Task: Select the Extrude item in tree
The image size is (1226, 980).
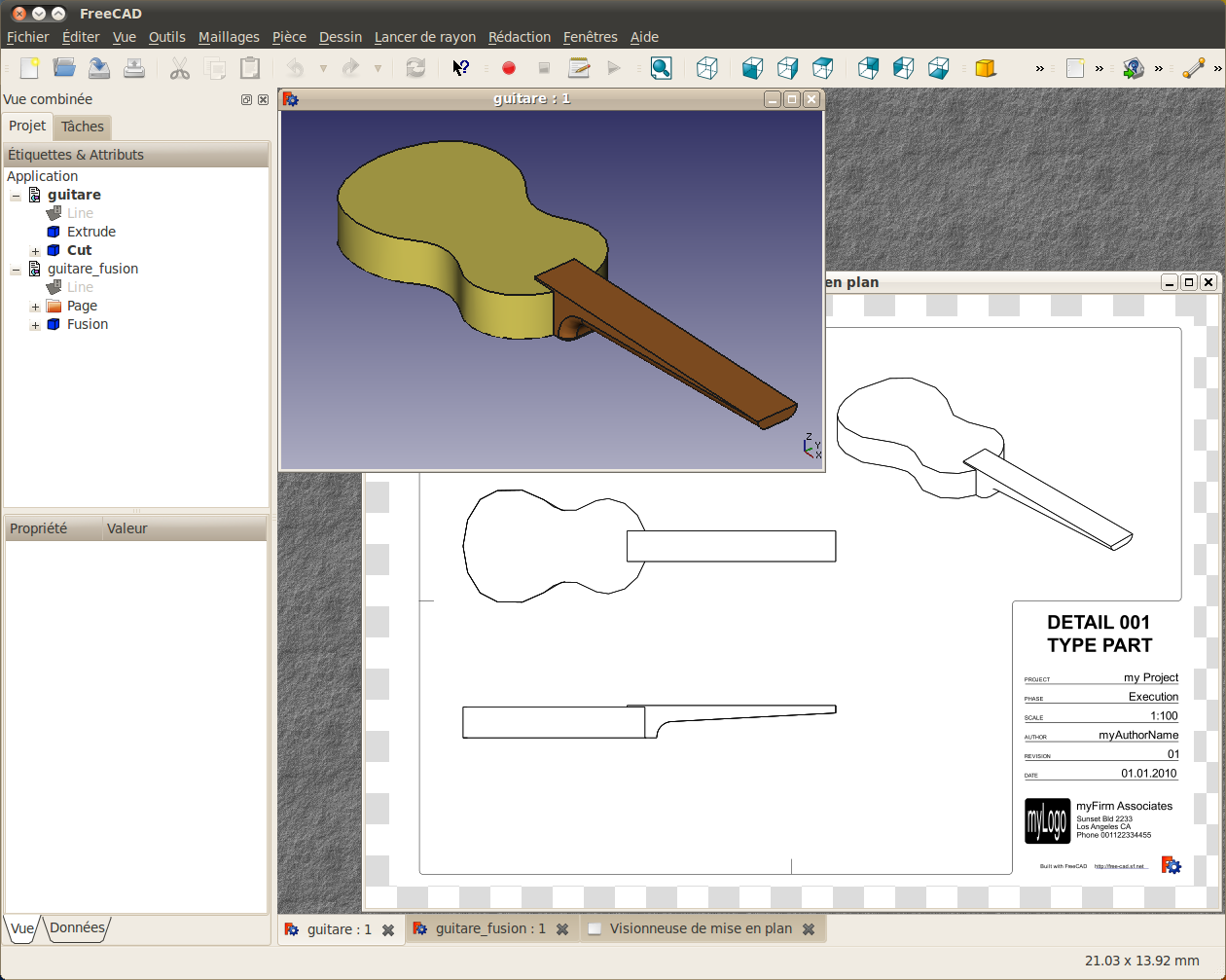Action: (91, 232)
